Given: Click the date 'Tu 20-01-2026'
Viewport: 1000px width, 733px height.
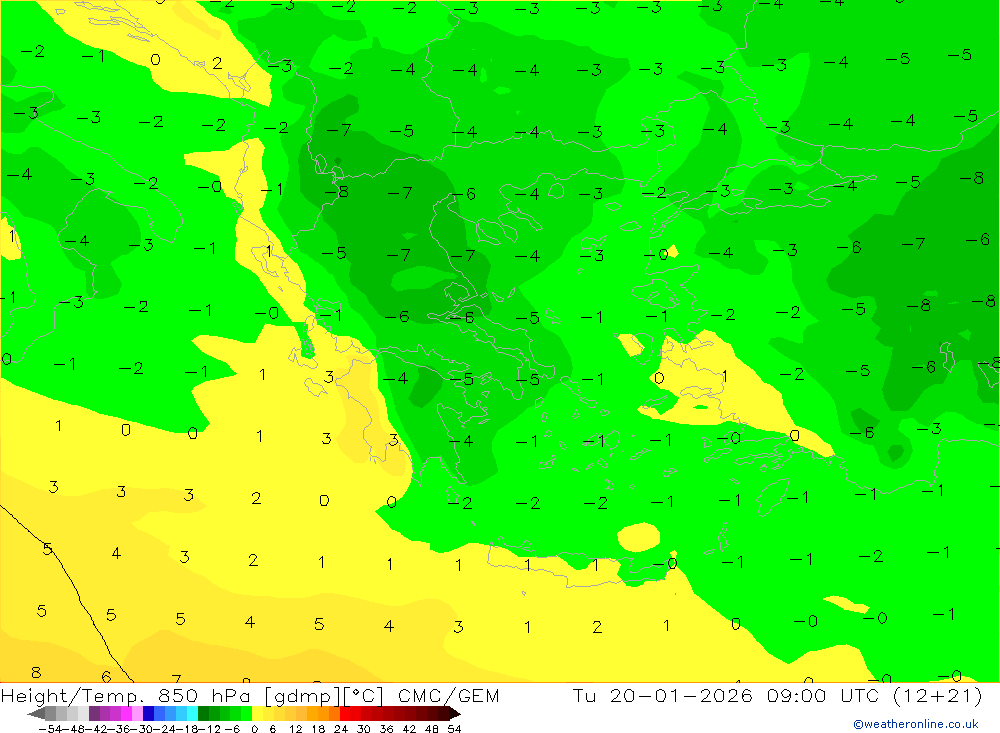Looking at the screenshot, I should (663, 695).
